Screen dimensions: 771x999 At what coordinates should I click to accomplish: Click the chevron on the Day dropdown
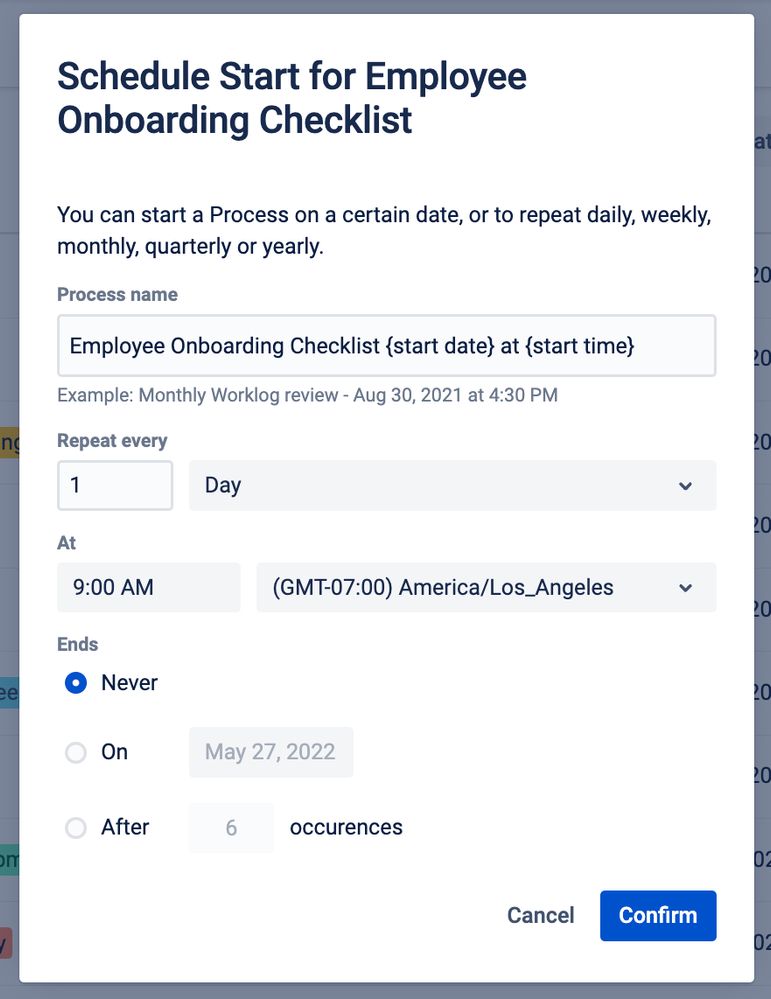(x=685, y=486)
